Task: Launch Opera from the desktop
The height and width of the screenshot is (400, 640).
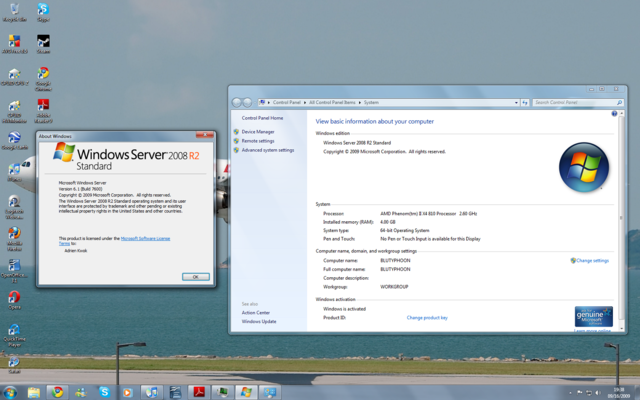Action: (x=14, y=300)
